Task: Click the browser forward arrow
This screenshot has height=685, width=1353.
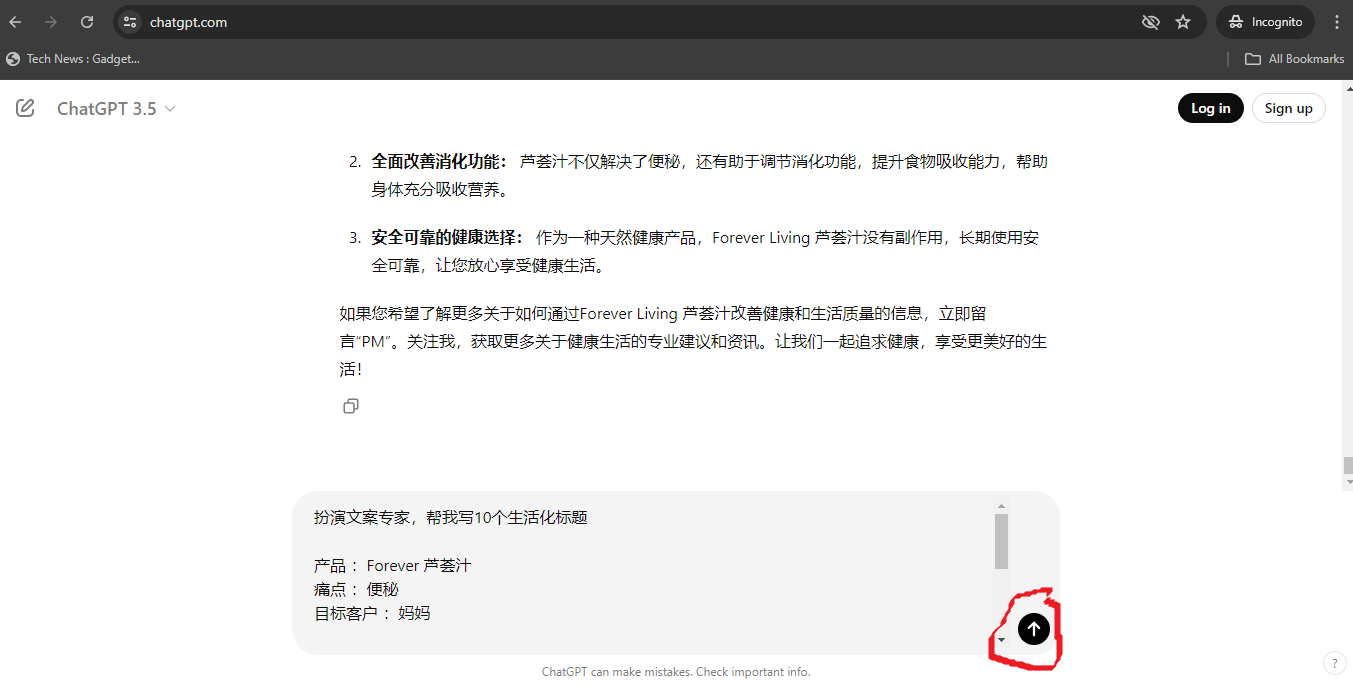Action: [x=51, y=22]
